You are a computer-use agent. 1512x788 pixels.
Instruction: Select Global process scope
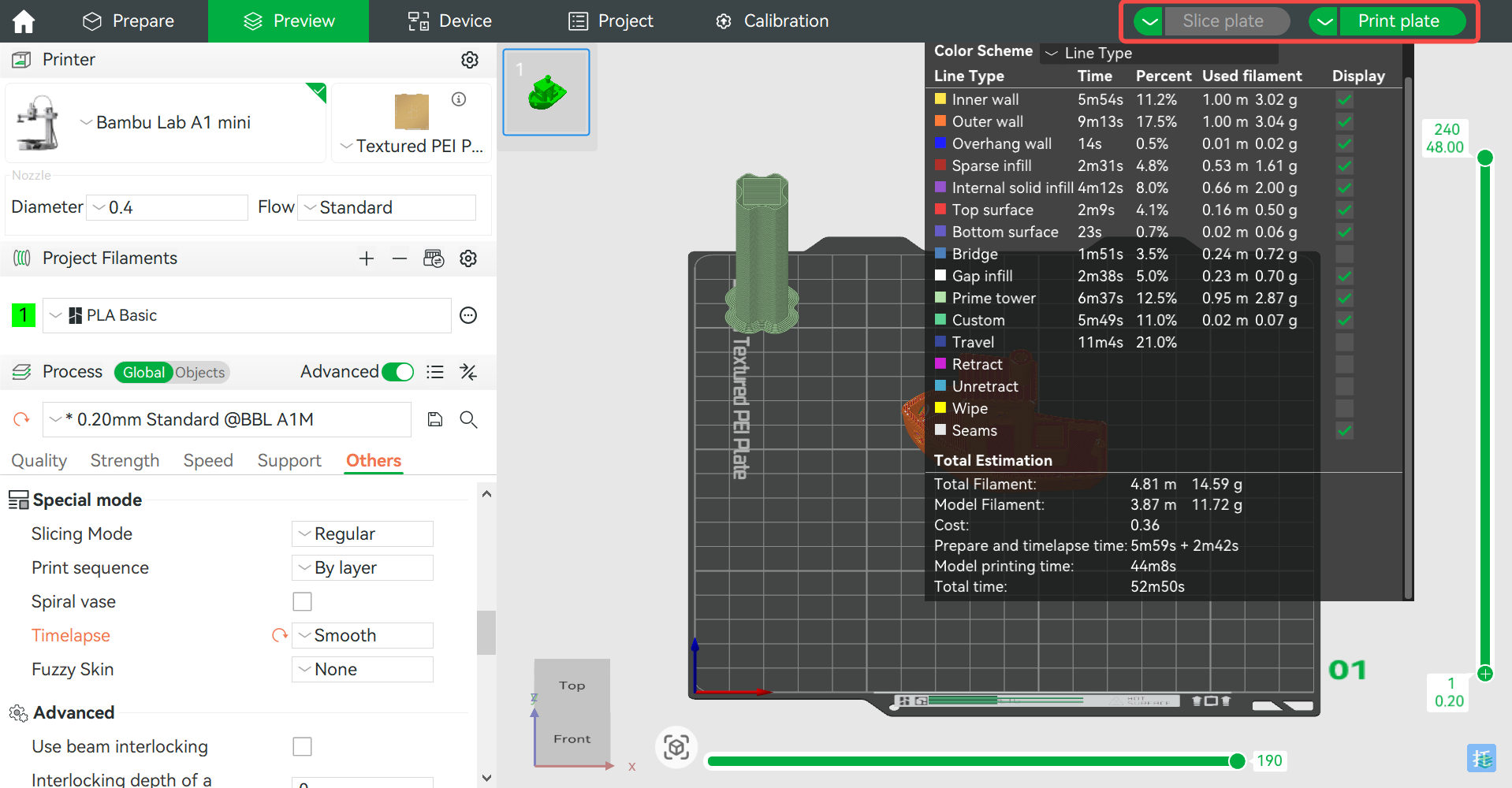coord(143,372)
